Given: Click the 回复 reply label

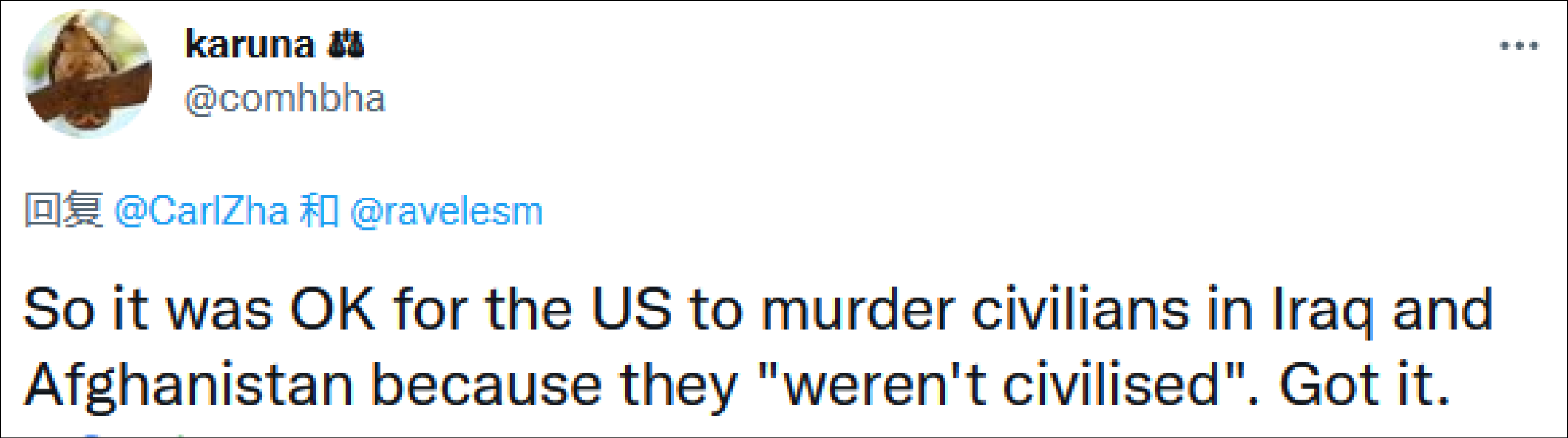Looking at the screenshot, I should click(x=63, y=210).
